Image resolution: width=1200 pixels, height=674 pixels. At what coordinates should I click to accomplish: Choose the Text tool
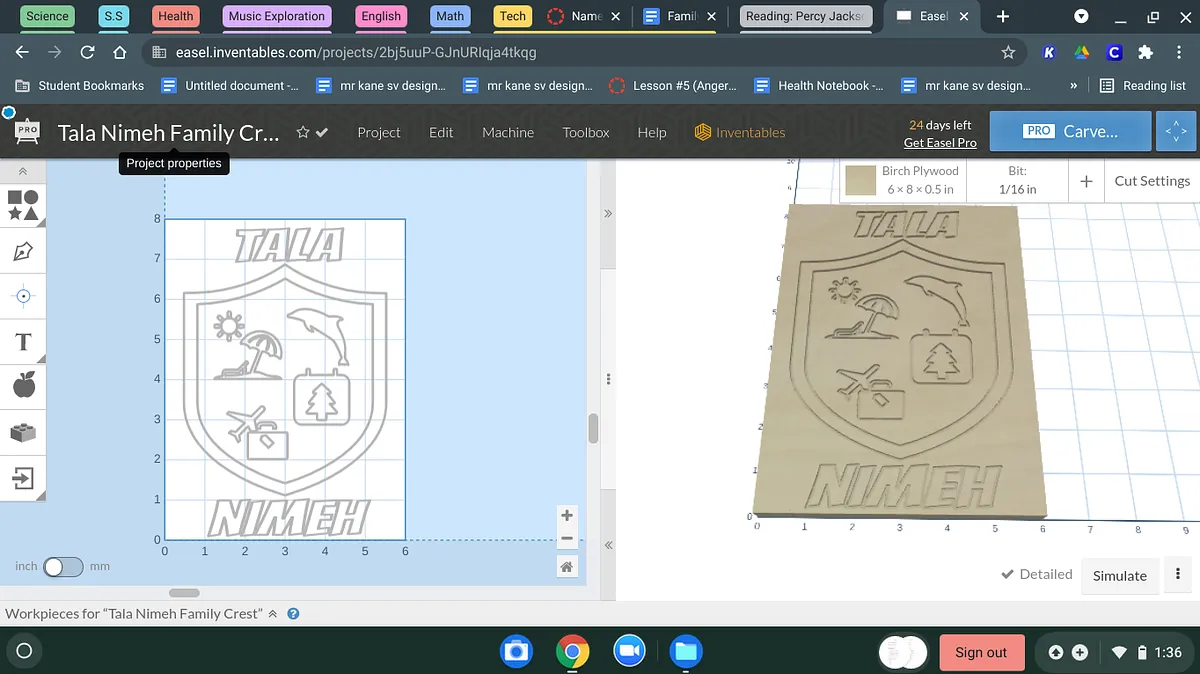tap(23, 343)
